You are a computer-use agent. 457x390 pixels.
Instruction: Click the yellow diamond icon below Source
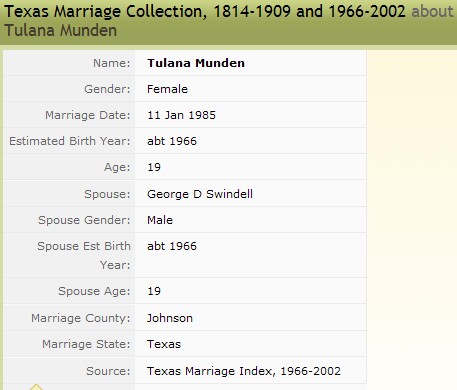pos(36,387)
